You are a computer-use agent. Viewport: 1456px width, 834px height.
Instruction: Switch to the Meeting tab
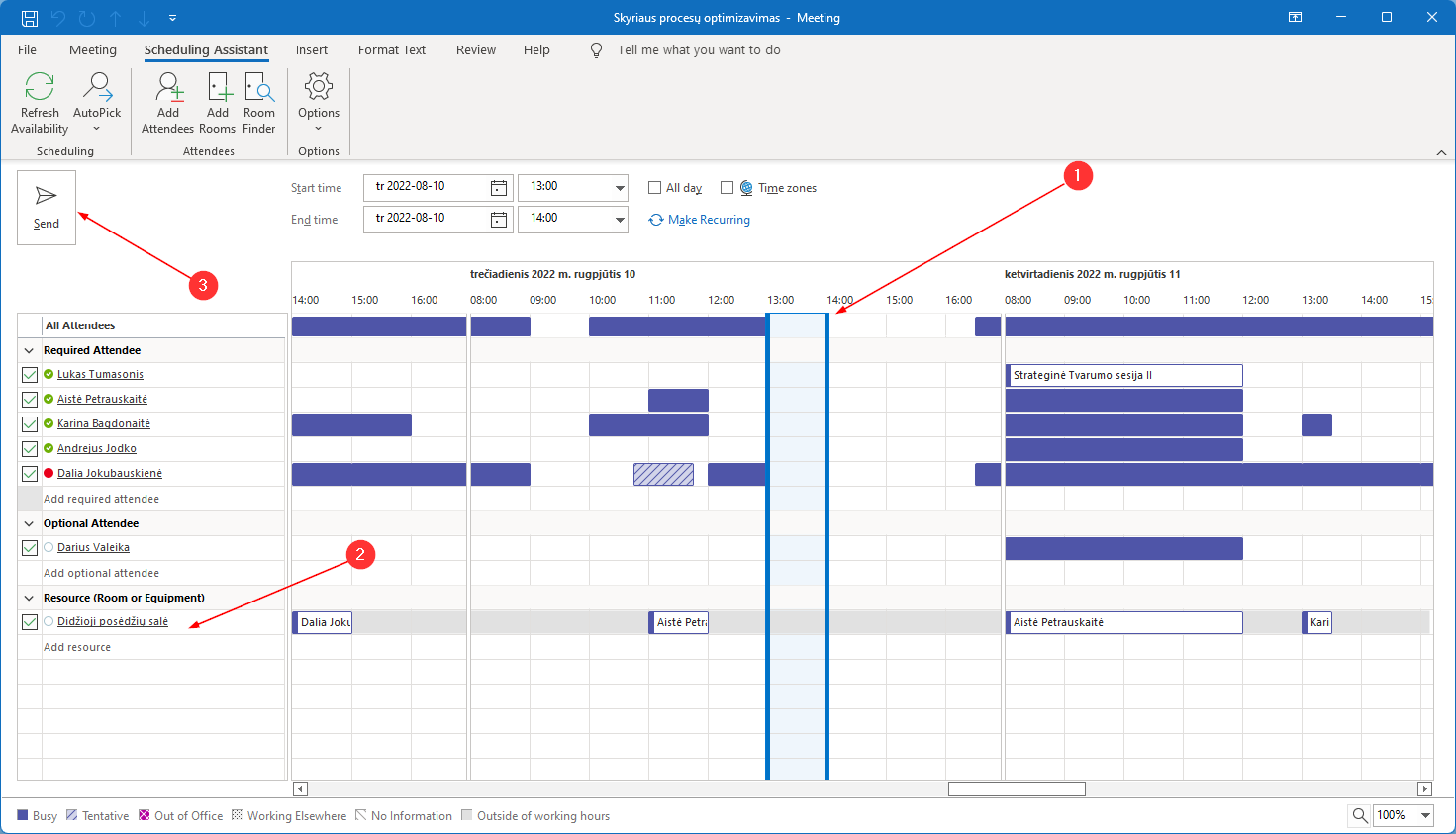click(x=93, y=50)
